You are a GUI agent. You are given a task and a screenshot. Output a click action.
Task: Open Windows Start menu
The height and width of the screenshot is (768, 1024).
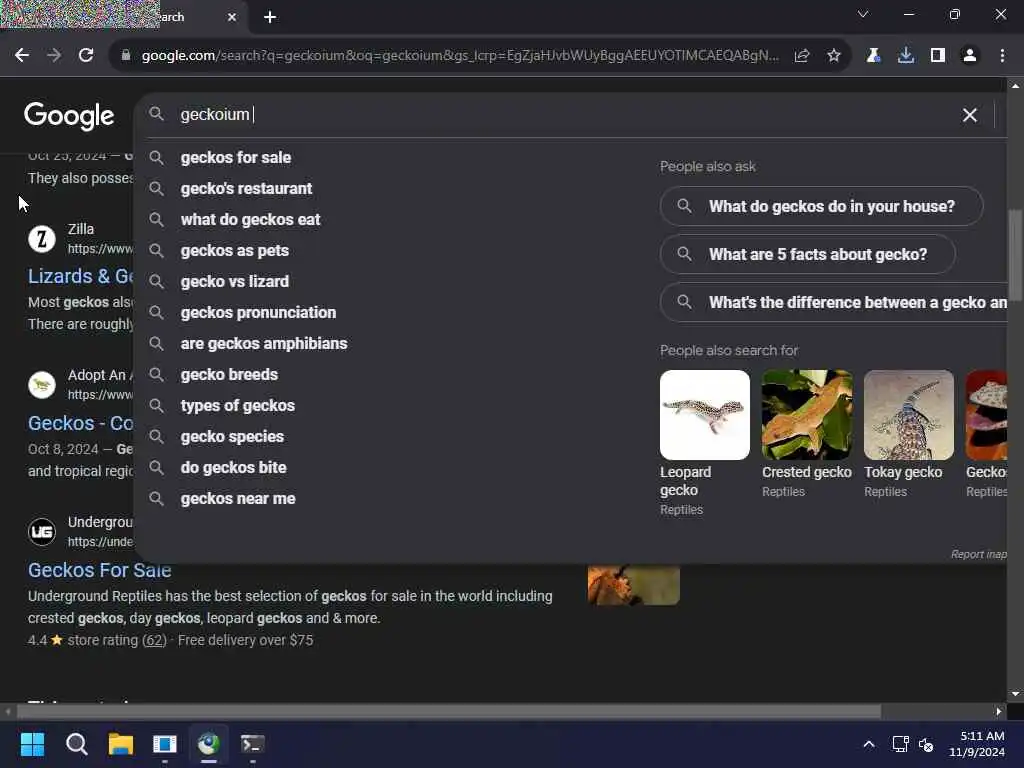click(x=32, y=744)
